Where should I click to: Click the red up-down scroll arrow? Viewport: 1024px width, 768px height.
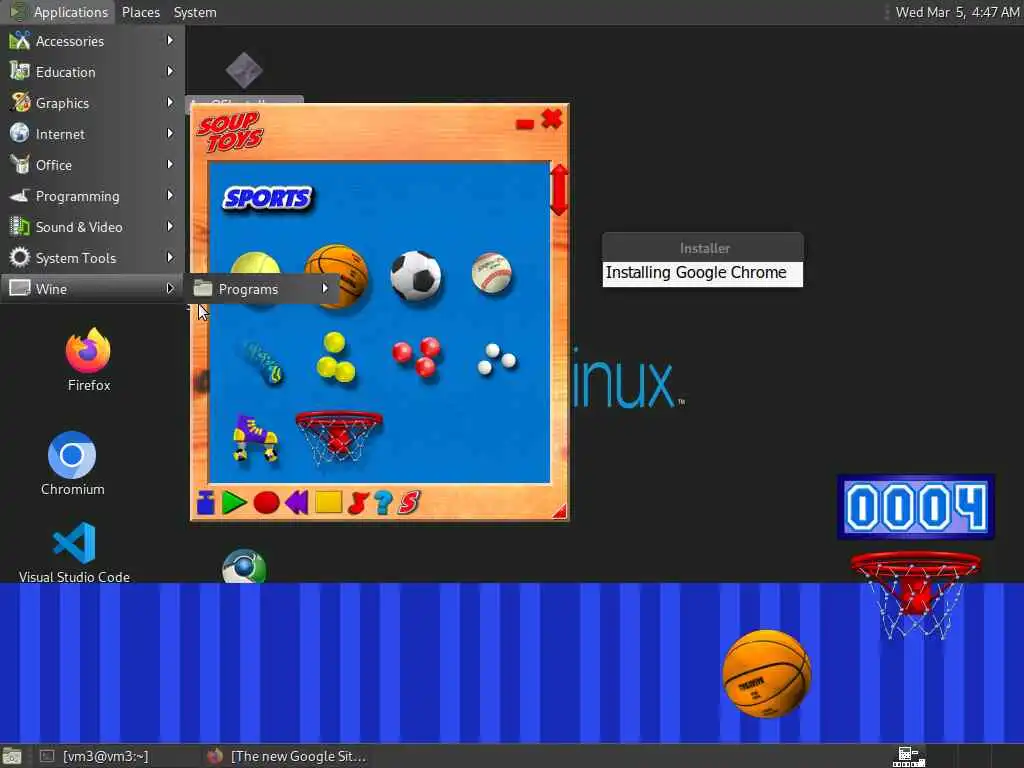click(559, 189)
